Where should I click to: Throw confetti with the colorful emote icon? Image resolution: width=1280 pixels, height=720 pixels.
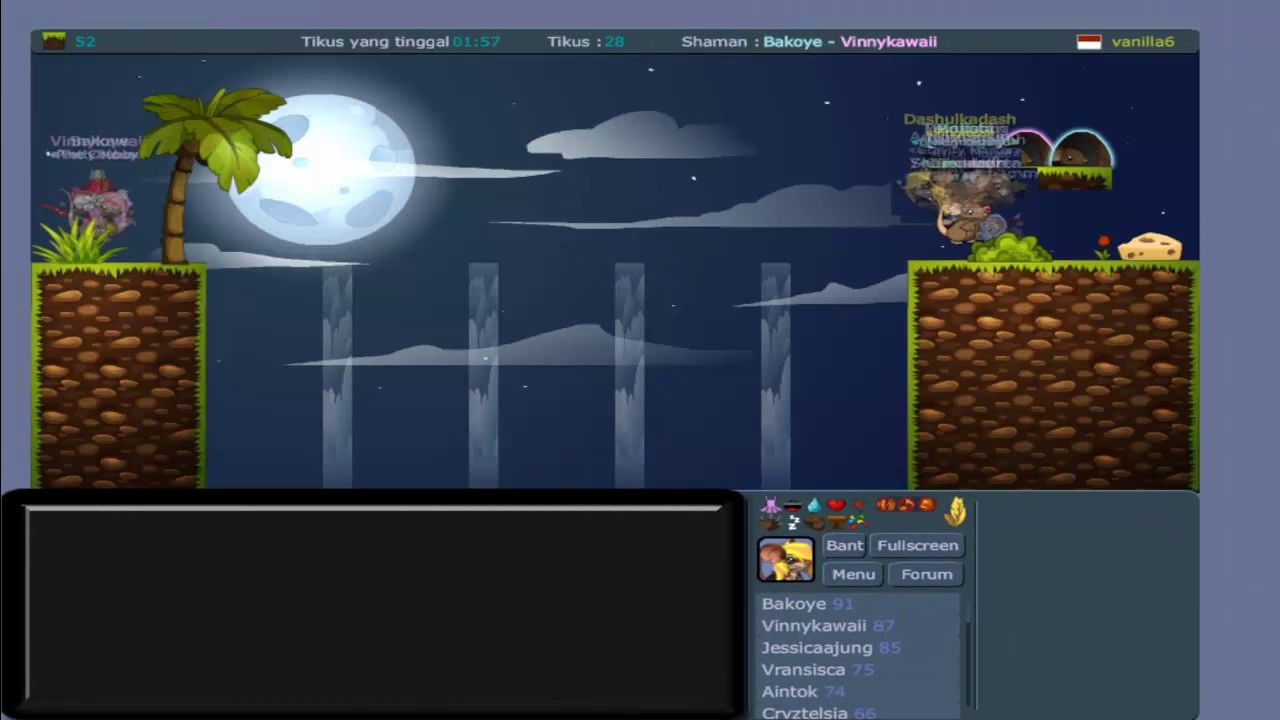click(x=857, y=522)
